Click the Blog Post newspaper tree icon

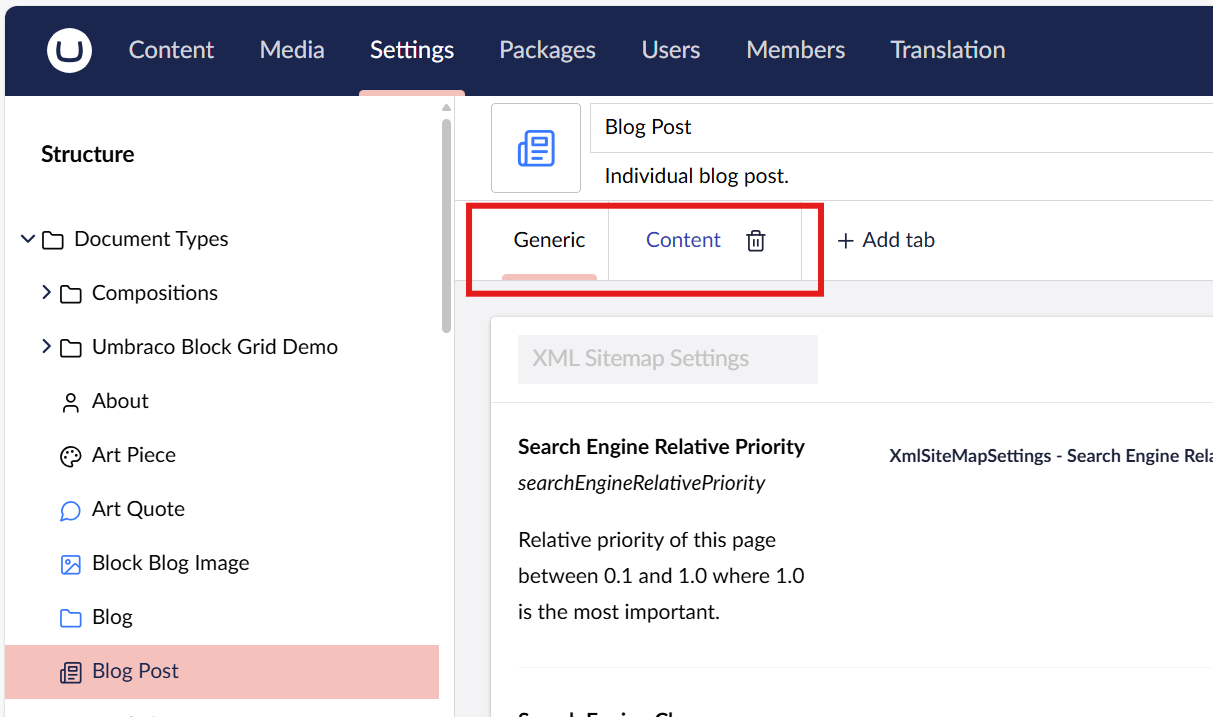point(71,672)
